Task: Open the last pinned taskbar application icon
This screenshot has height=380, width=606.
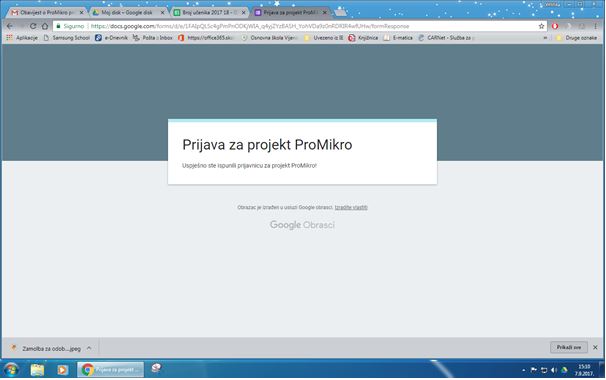Action: click(156, 368)
